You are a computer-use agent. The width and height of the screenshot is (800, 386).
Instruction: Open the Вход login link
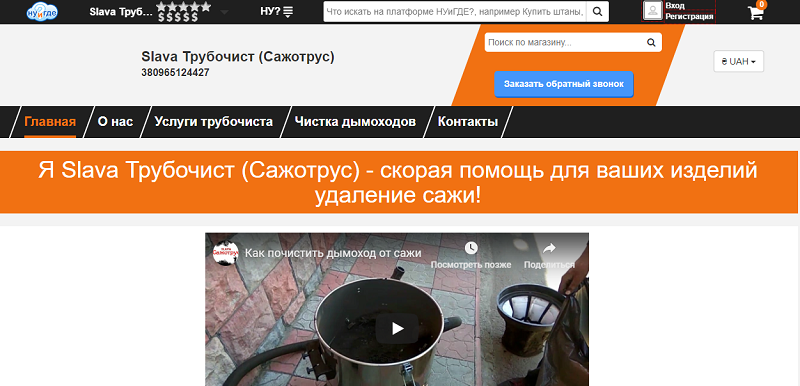(675, 6)
